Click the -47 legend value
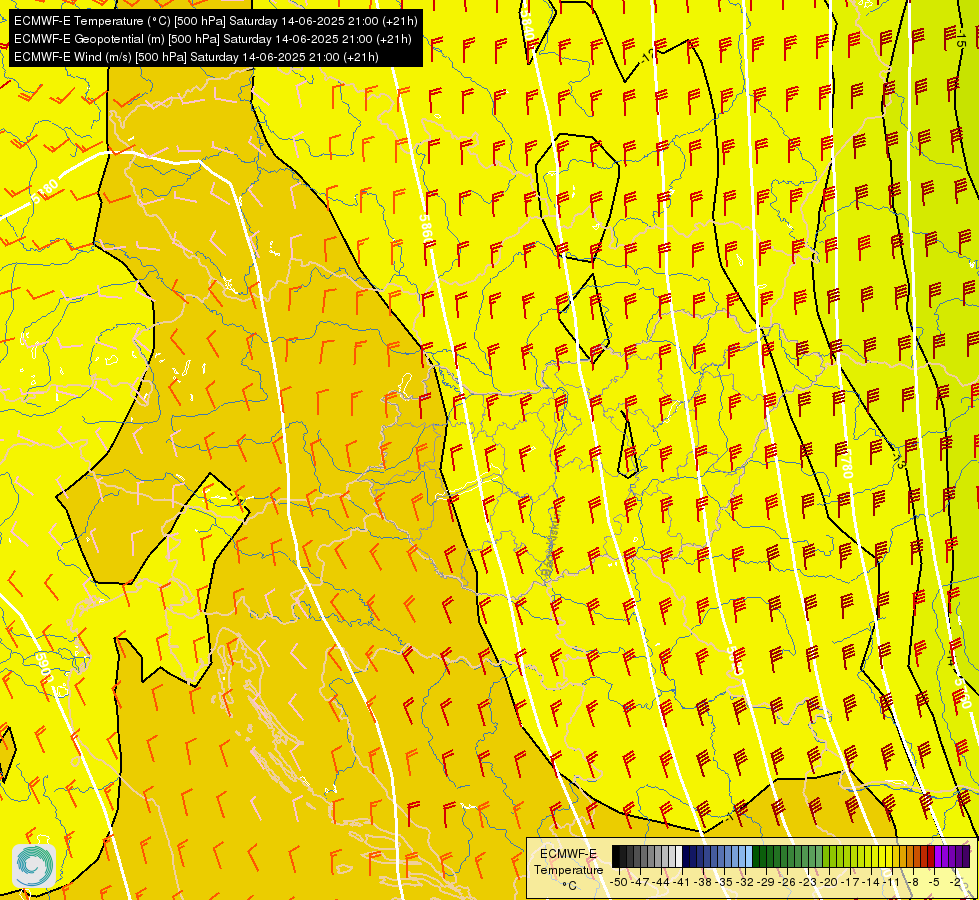Screen dimensions: 979x900 pyautogui.click(x=640, y=882)
